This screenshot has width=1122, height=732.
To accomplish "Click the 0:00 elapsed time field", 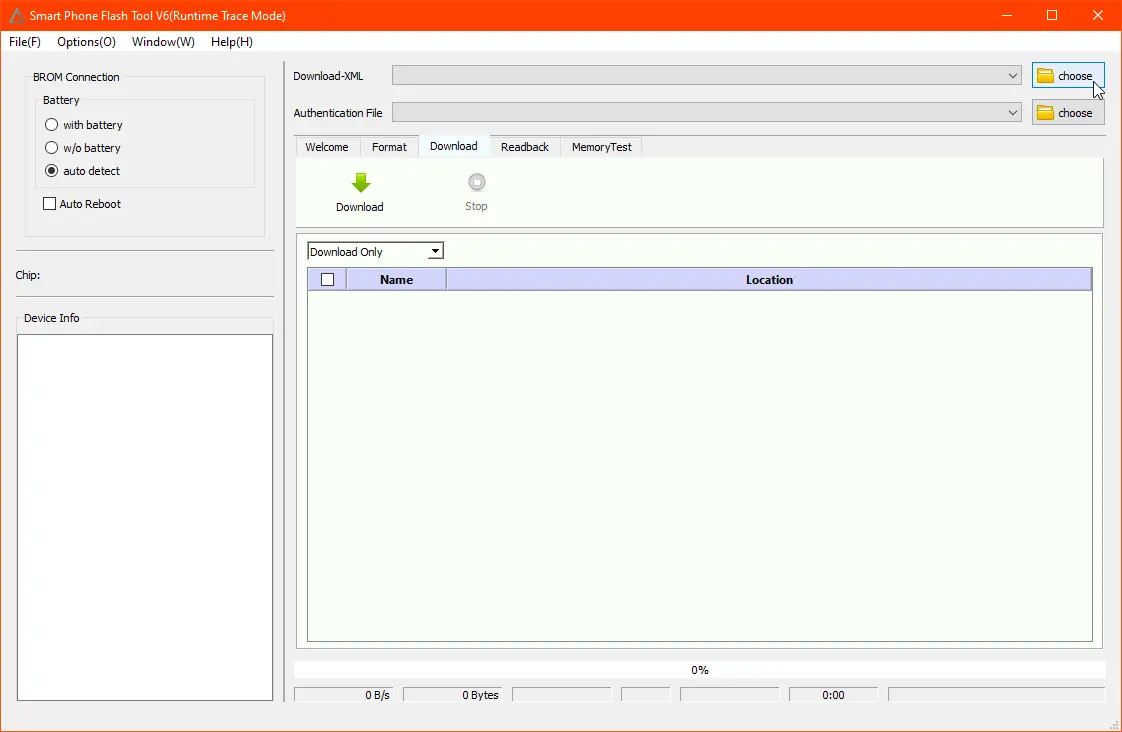I will tap(834, 695).
